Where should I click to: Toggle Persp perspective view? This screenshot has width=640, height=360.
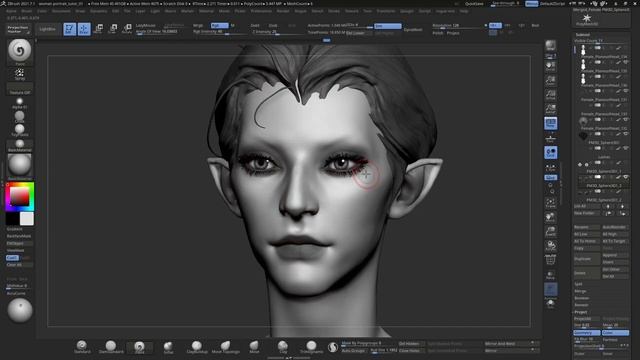550,123
